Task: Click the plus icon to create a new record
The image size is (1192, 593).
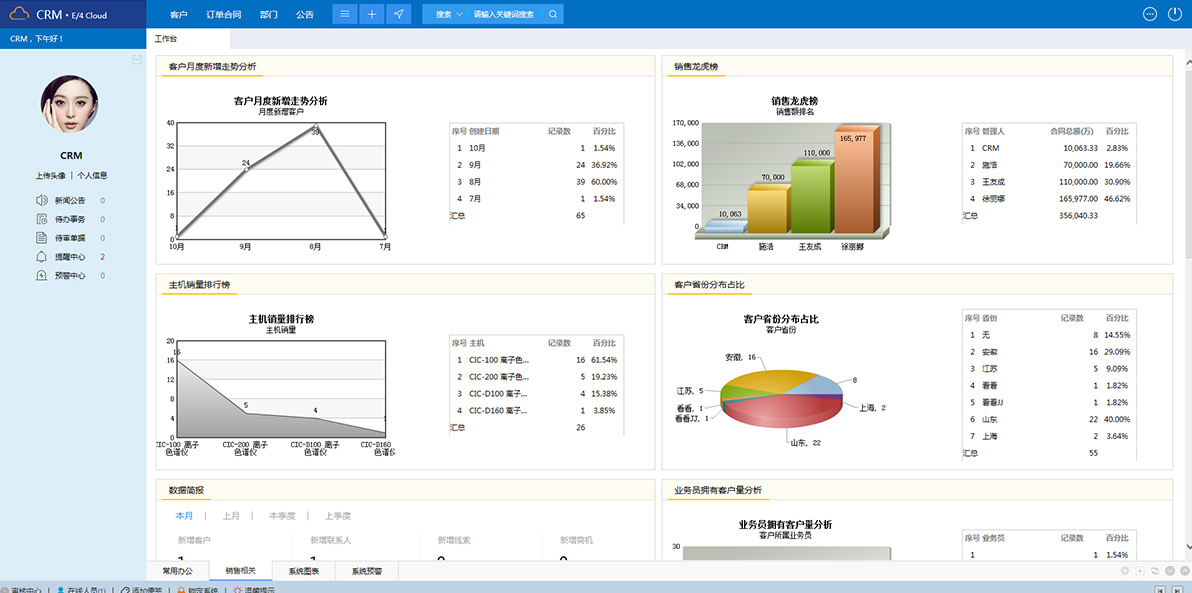Action: point(371,14)
